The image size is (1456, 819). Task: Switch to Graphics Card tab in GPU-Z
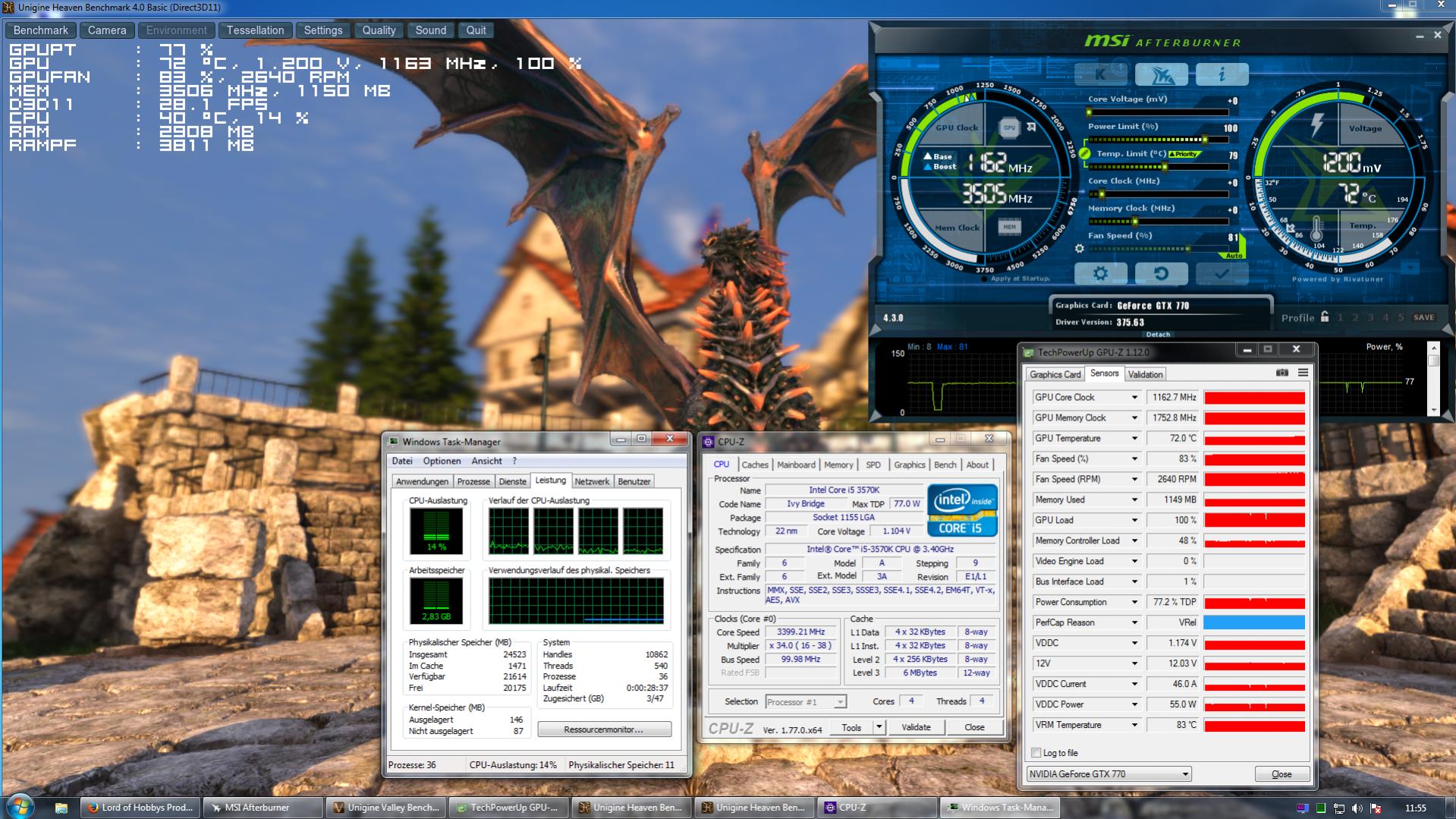tap(1055, 374)
